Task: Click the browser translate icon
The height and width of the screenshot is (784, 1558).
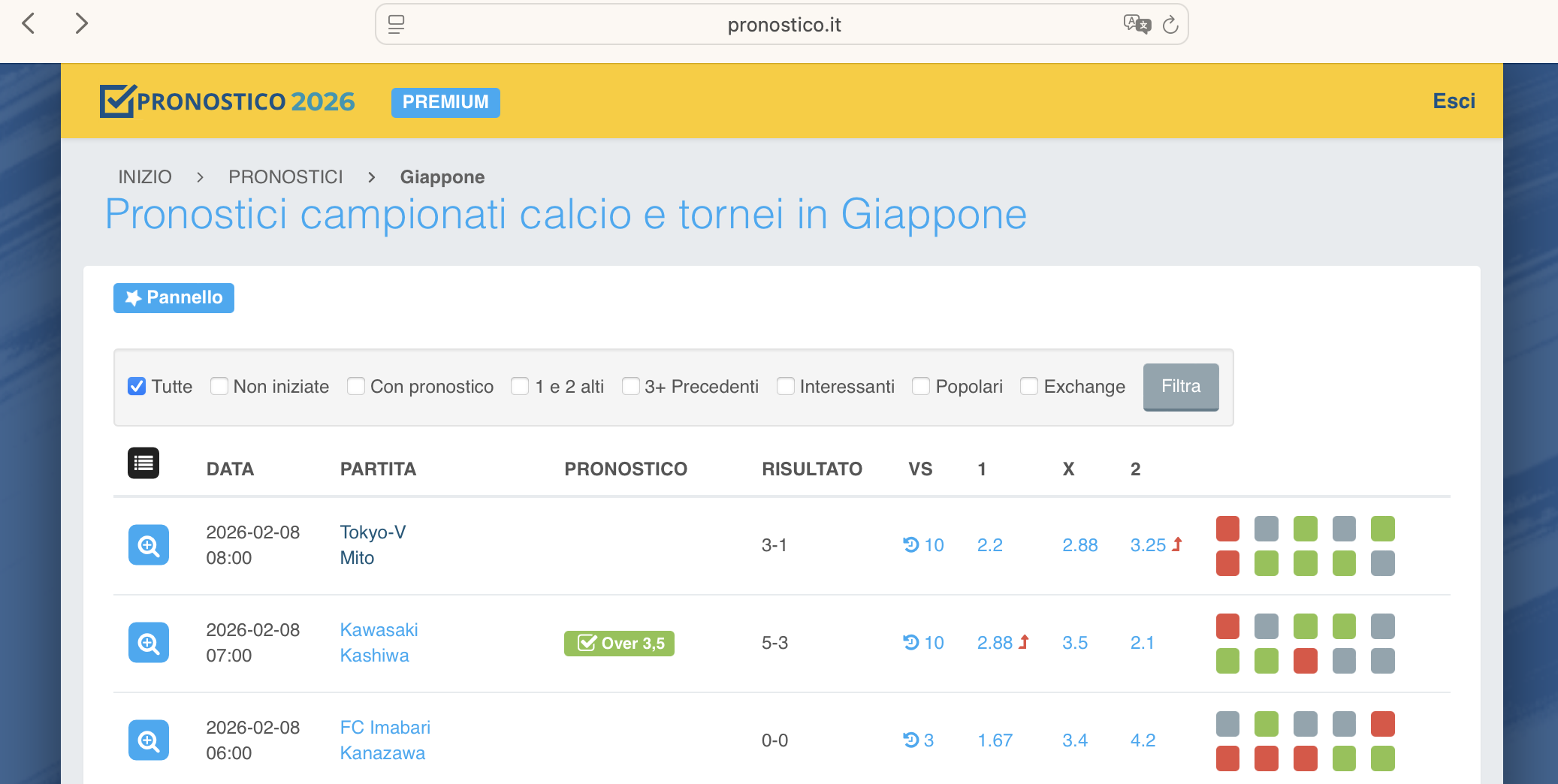Action: (x=1136, y=25)
